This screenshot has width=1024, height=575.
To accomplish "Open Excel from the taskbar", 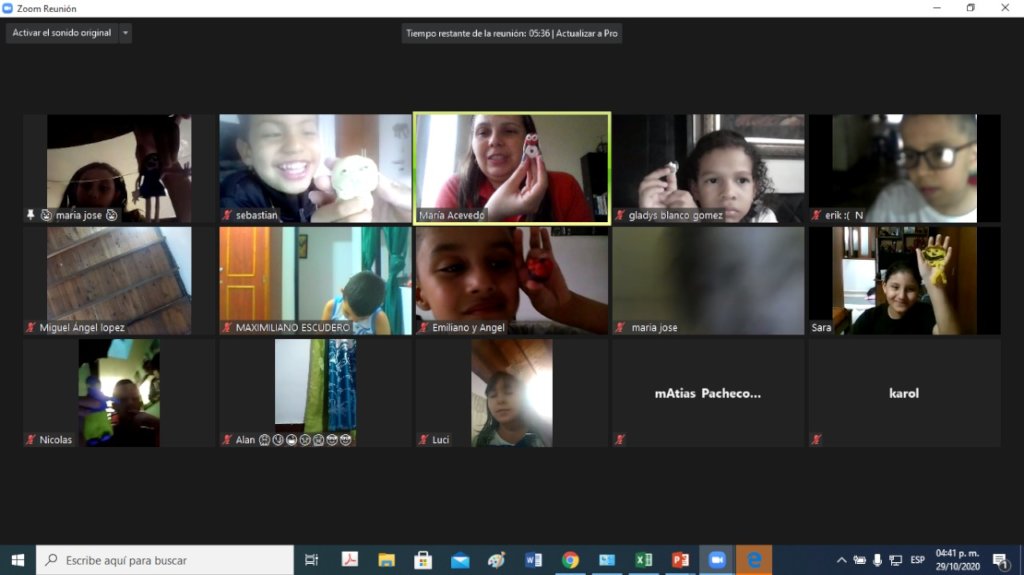I will [644, 560].
